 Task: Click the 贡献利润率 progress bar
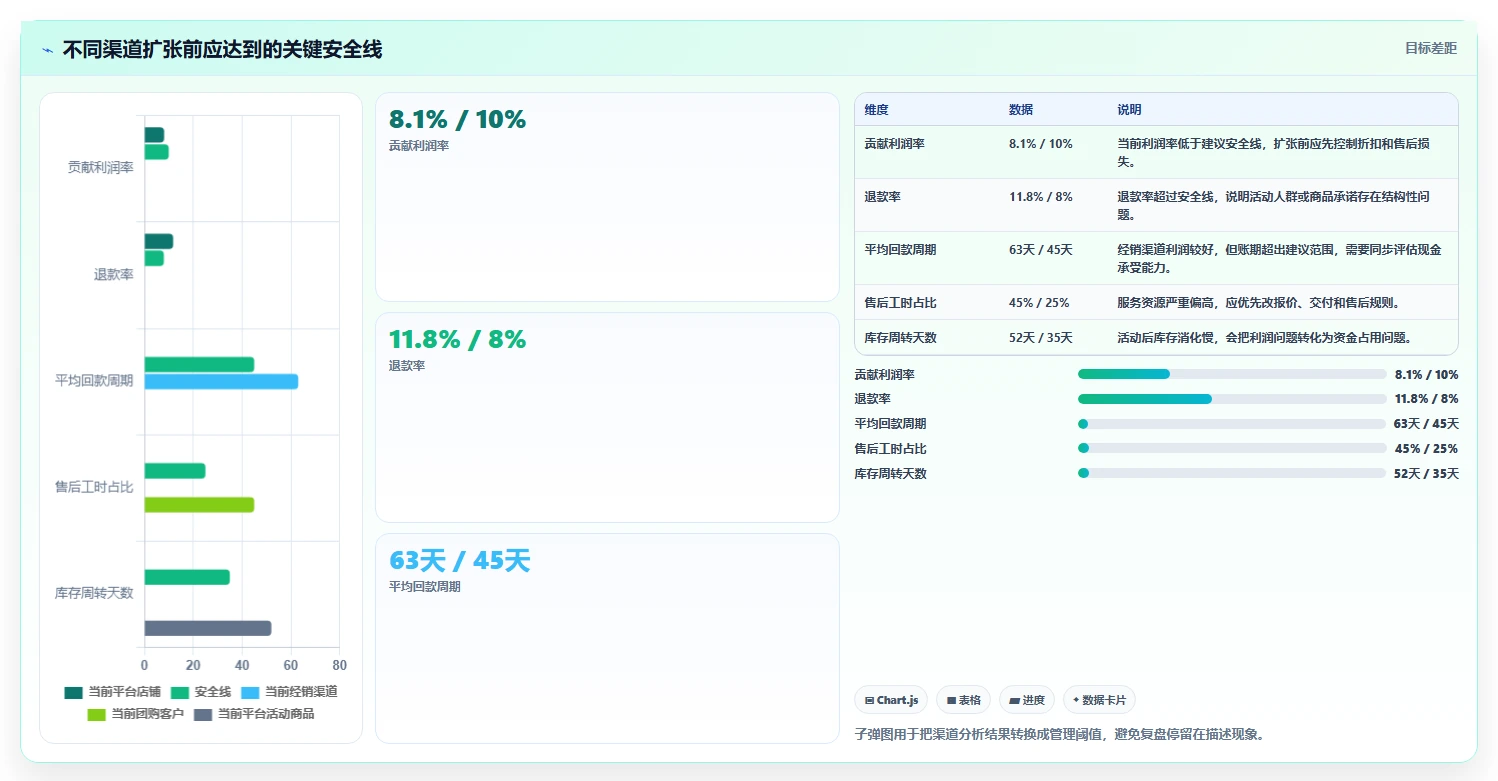[x=1232, y=374]
